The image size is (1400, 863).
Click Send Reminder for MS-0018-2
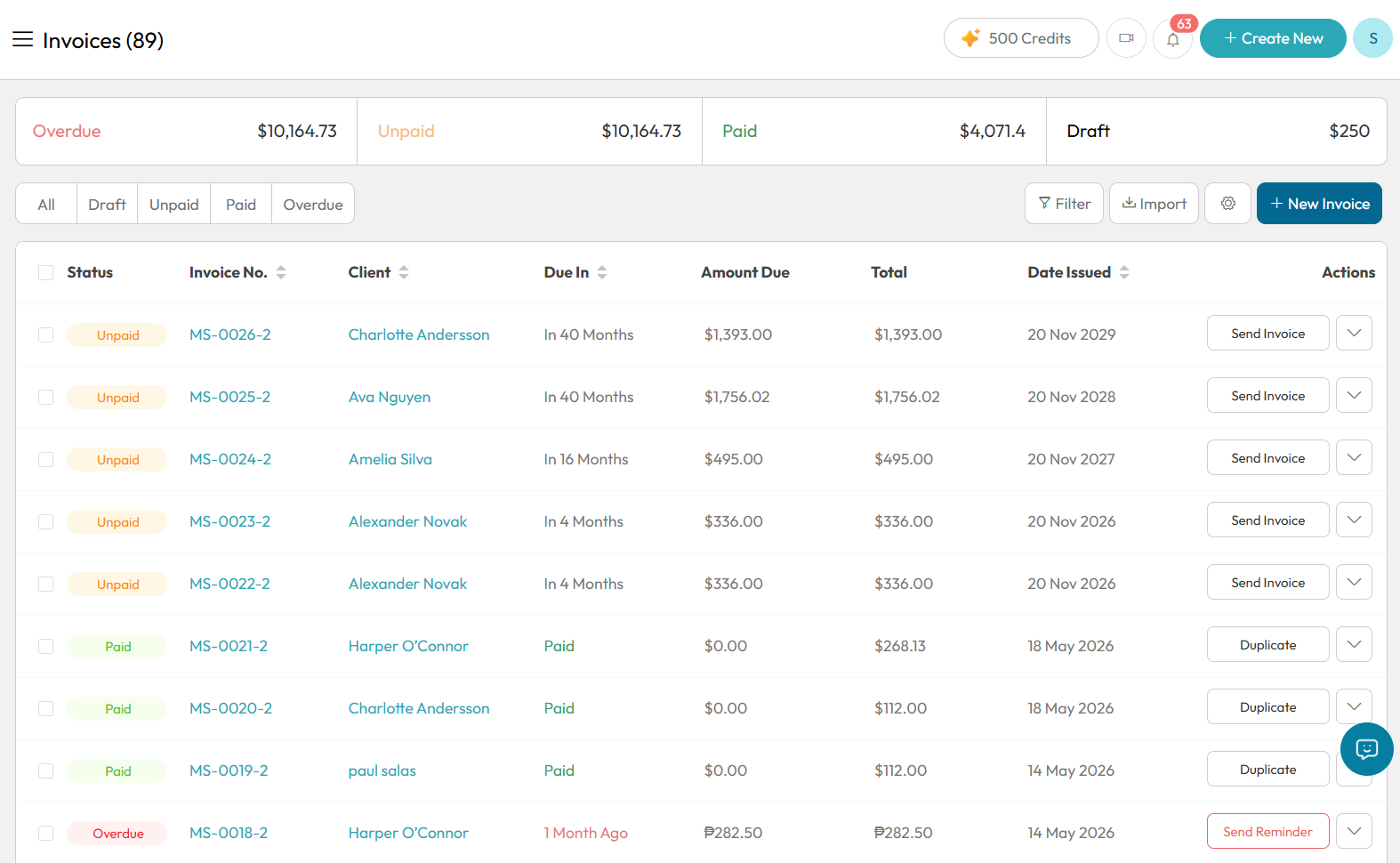[x=1268, y=831]
